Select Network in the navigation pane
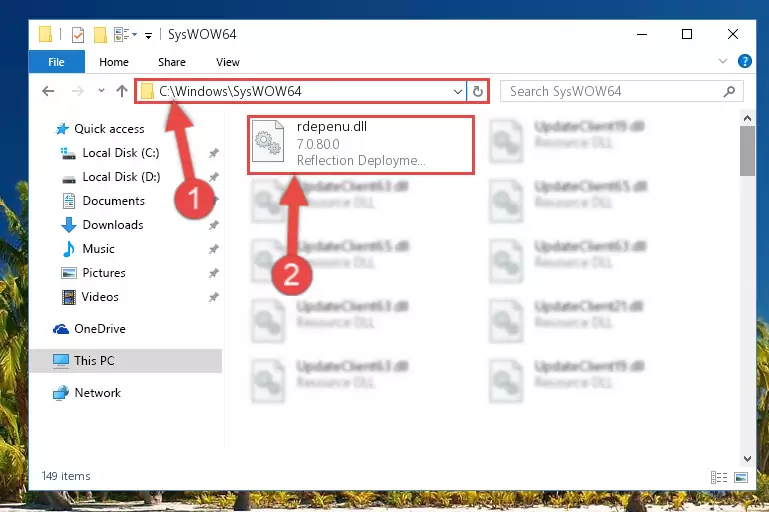Image resolution: width=769 pixels, height=512 pixels. tap(98, 393)
